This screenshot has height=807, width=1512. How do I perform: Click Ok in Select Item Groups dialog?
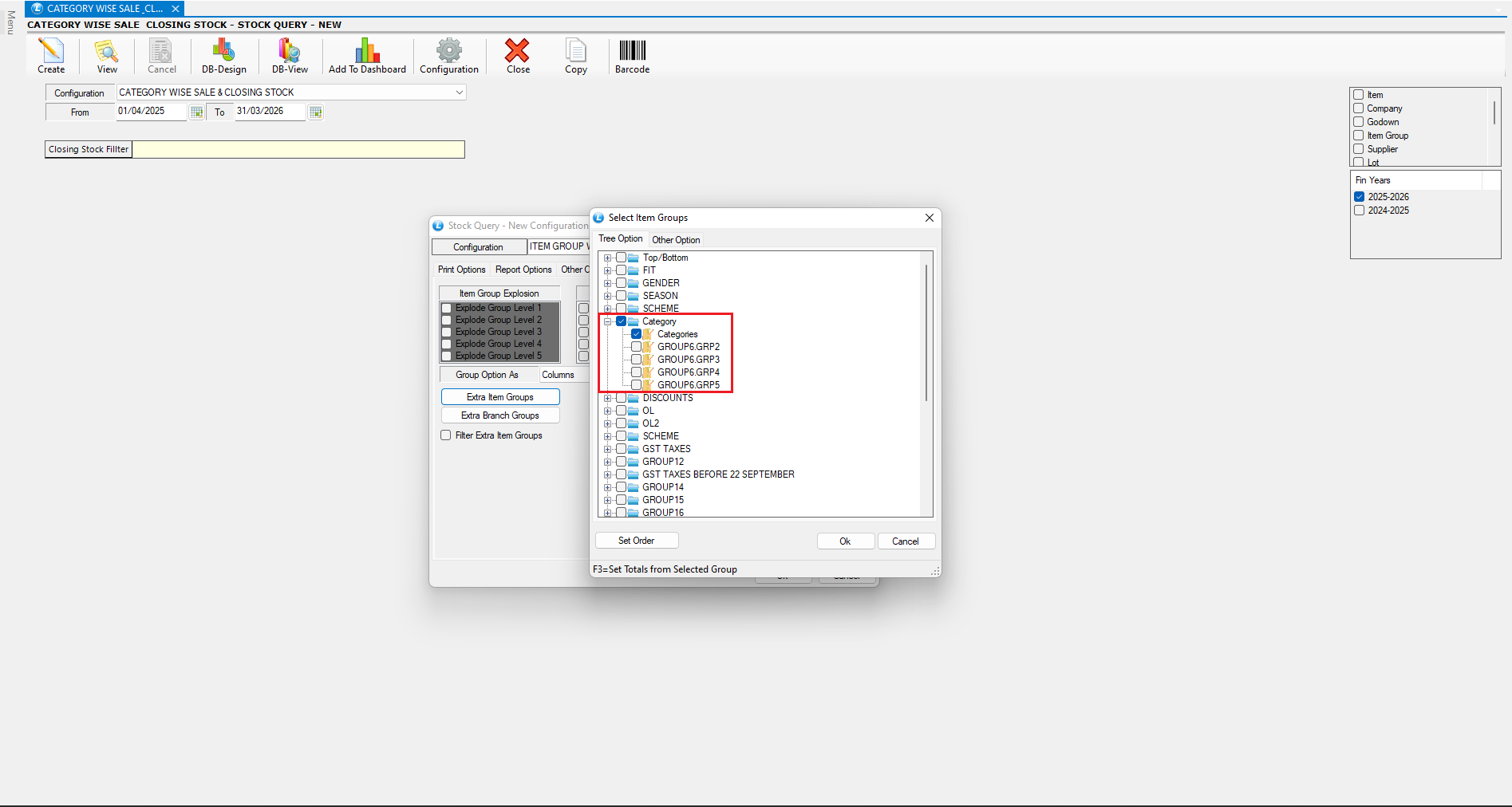(845, 541)
